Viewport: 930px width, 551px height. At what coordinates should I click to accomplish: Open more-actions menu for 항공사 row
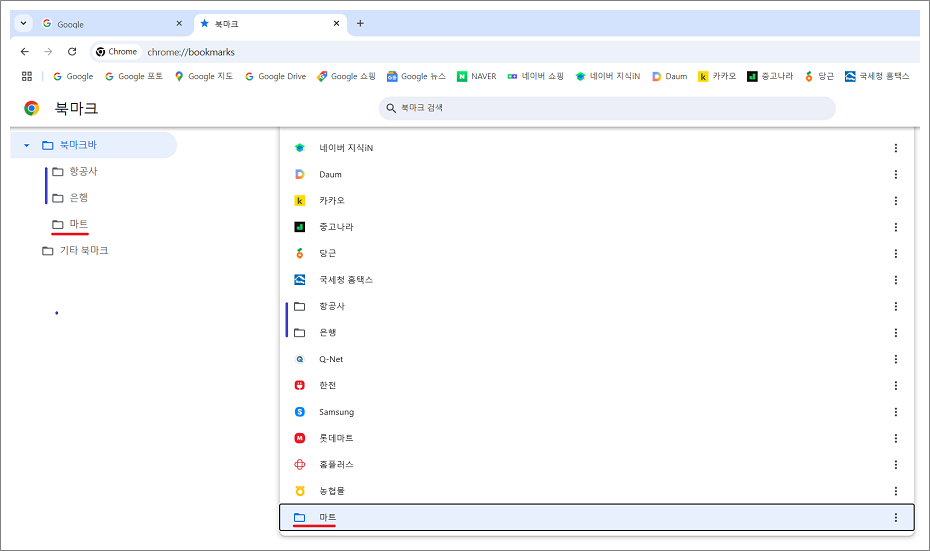[x=896, y=306]
